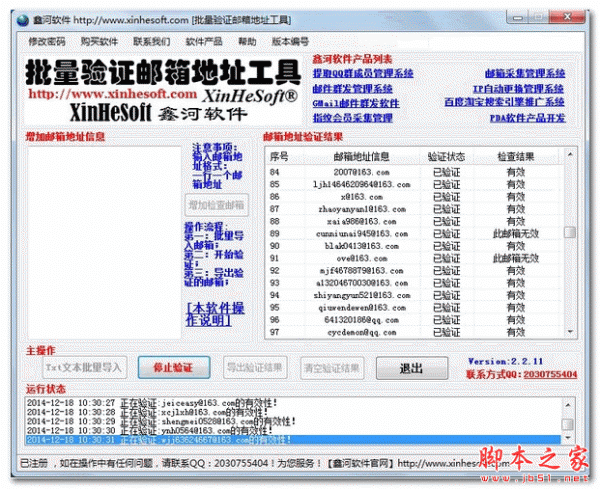600x489 pixels.
Task: Open QQ contact link 2030755404
Action: tap(550, 374)
